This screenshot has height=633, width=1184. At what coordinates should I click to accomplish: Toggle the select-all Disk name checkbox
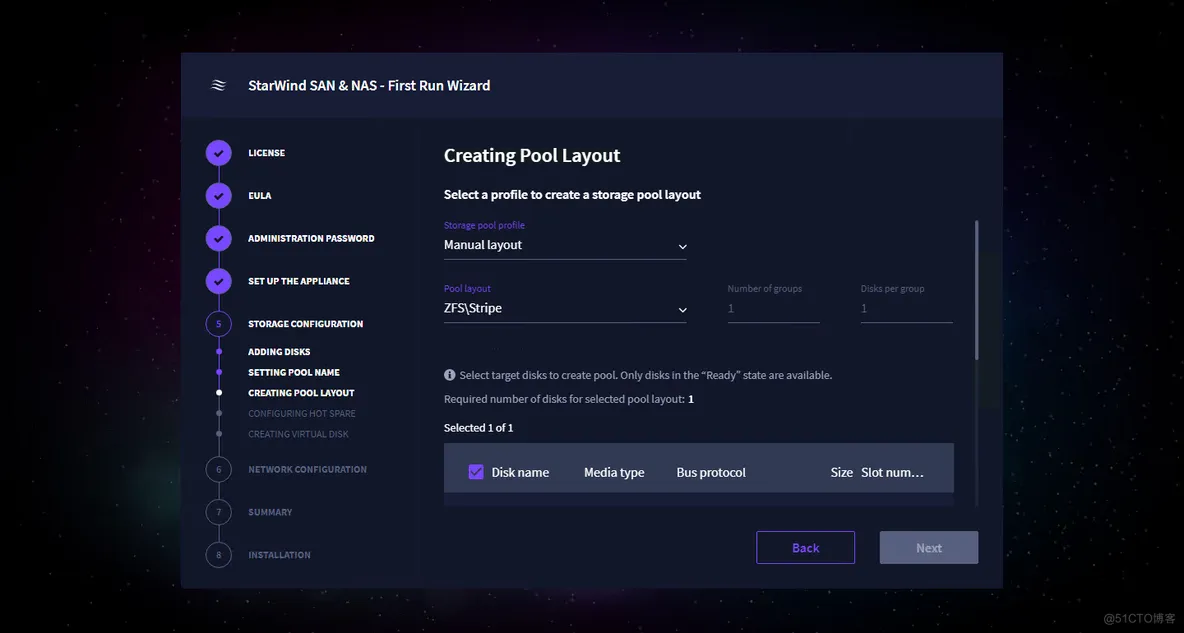(x=476, y=472)
